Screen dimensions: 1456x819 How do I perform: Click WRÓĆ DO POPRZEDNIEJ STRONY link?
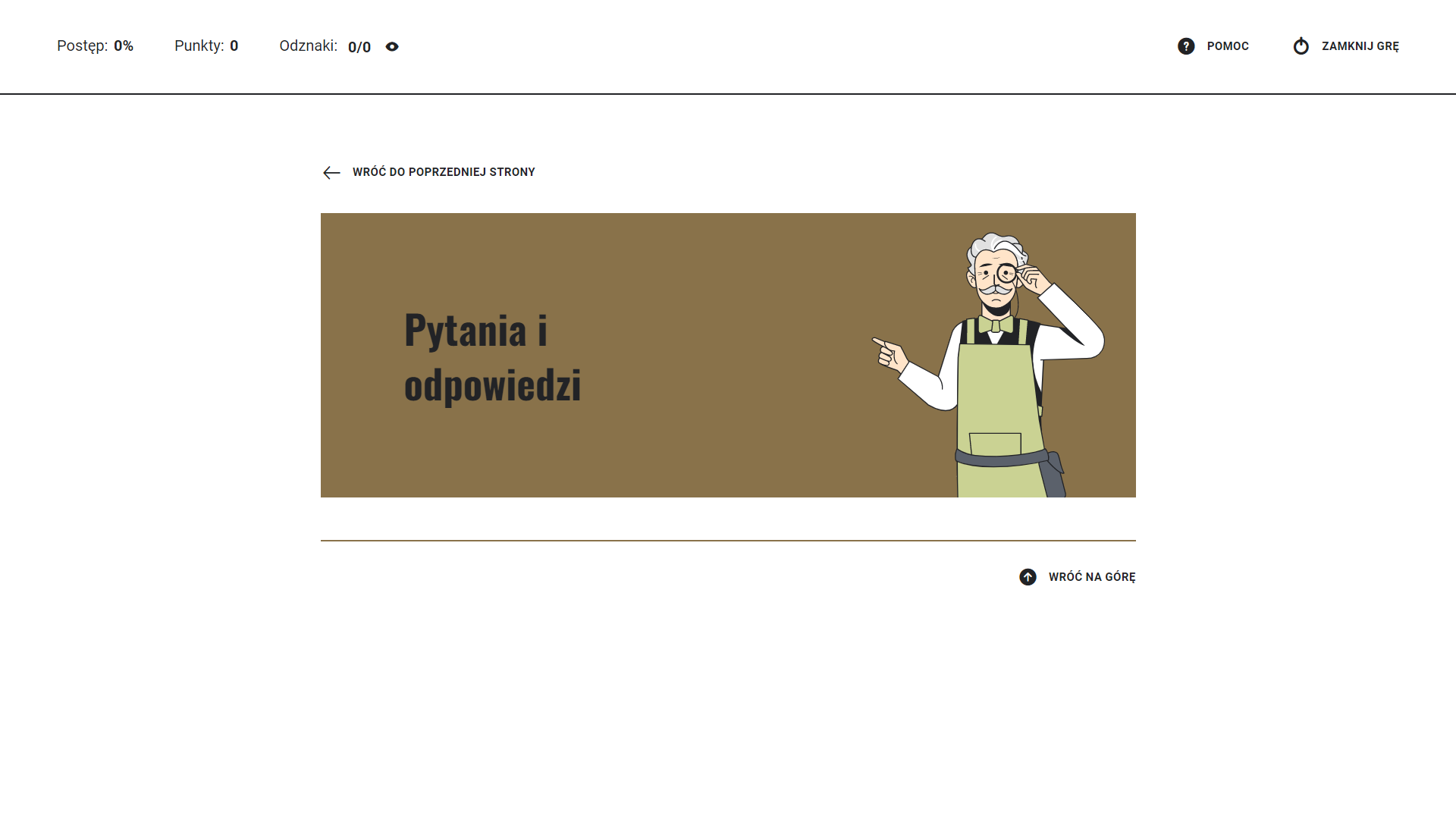443,172
